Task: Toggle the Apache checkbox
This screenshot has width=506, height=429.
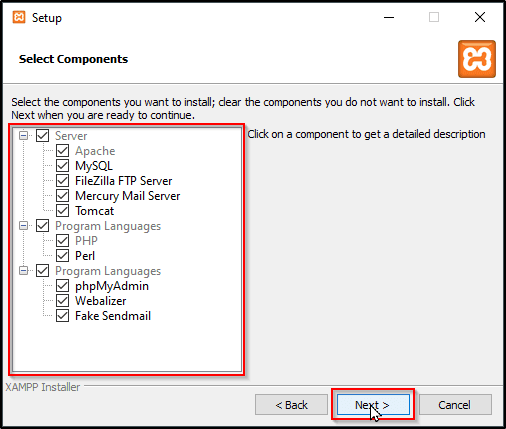Action: click(62, 151)
